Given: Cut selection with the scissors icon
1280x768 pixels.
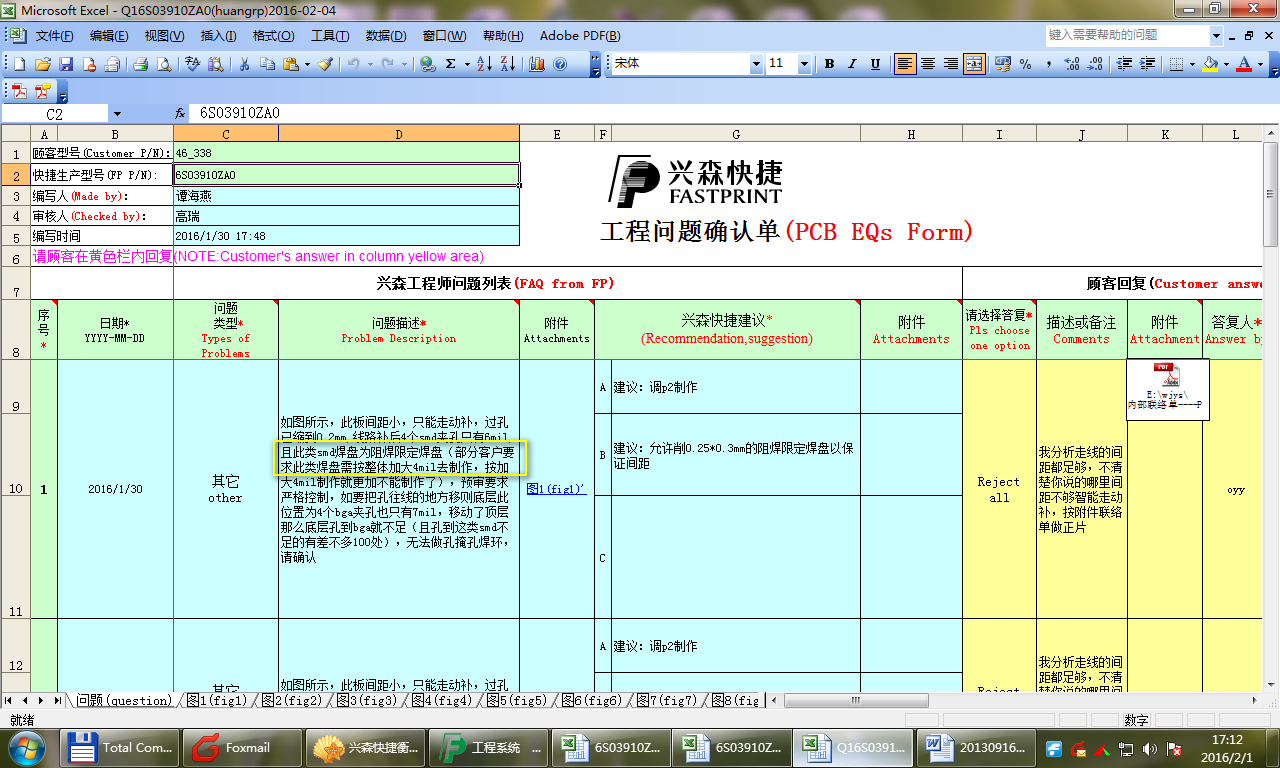Looking at the screenshot, I should (243, 64).
